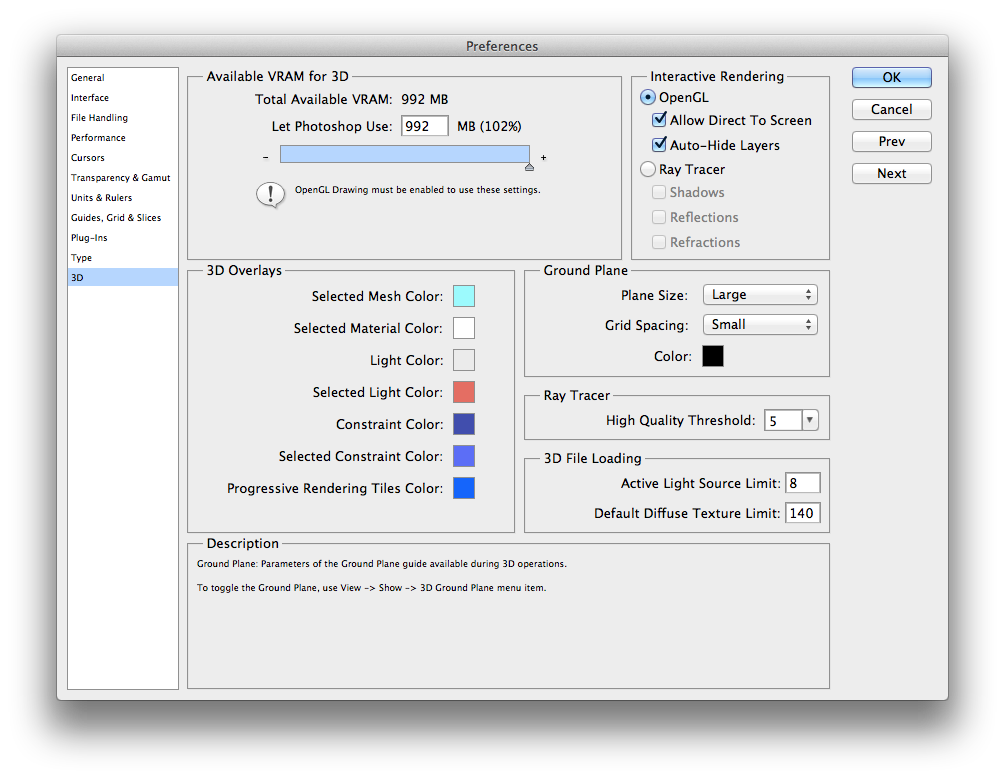1005x779 pixels.
Task: Toggle the Reflections checkbox
Action: (659, 217)
